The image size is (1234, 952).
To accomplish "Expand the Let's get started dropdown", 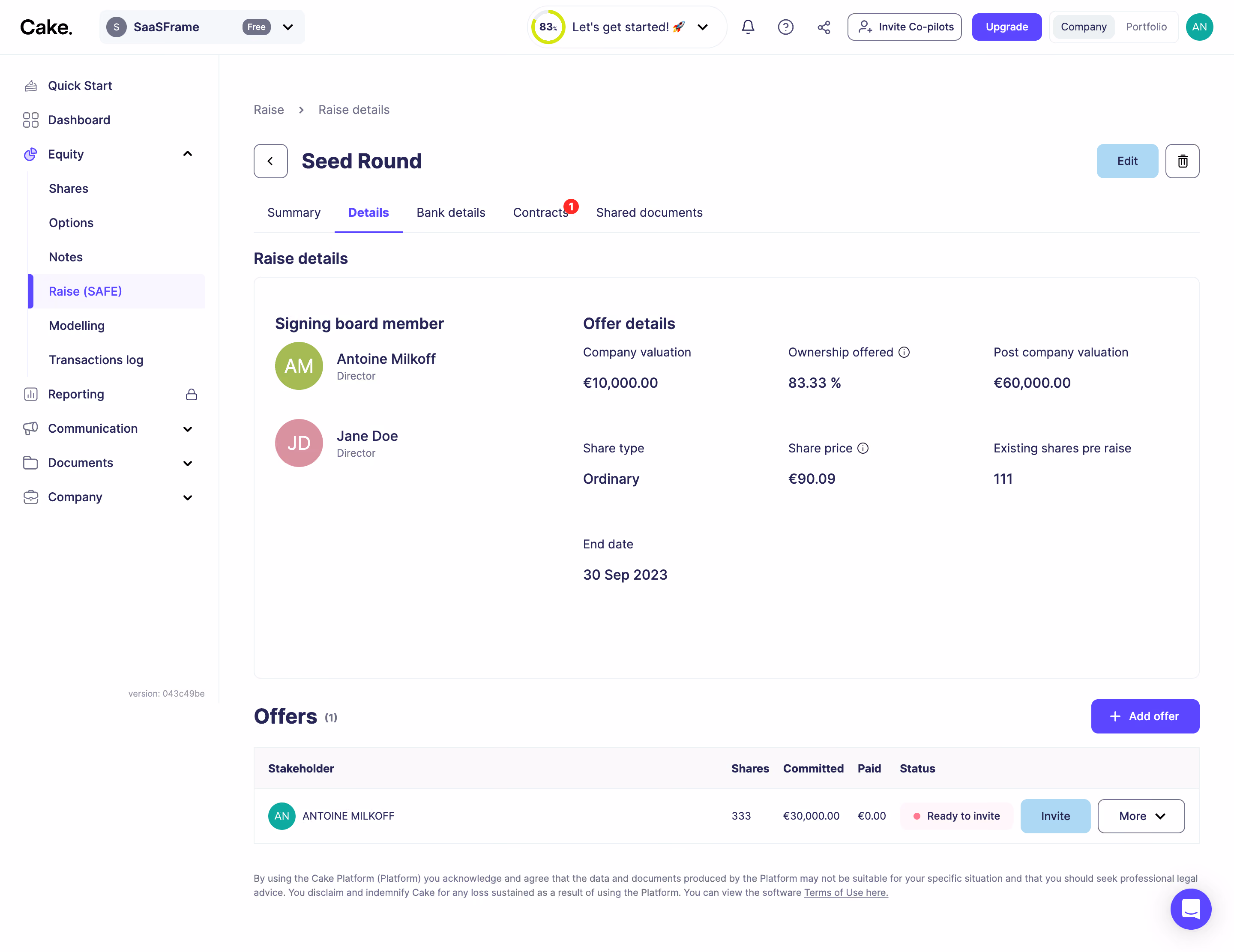I will pyautogui.click(x=702, y=27).
